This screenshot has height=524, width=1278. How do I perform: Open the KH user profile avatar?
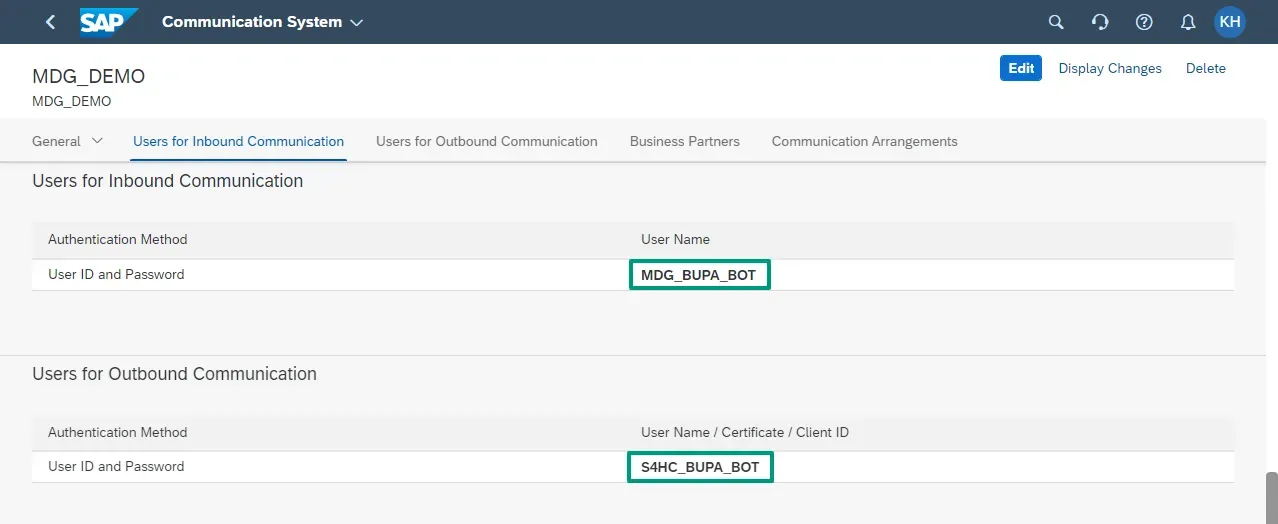[1230, 21]
